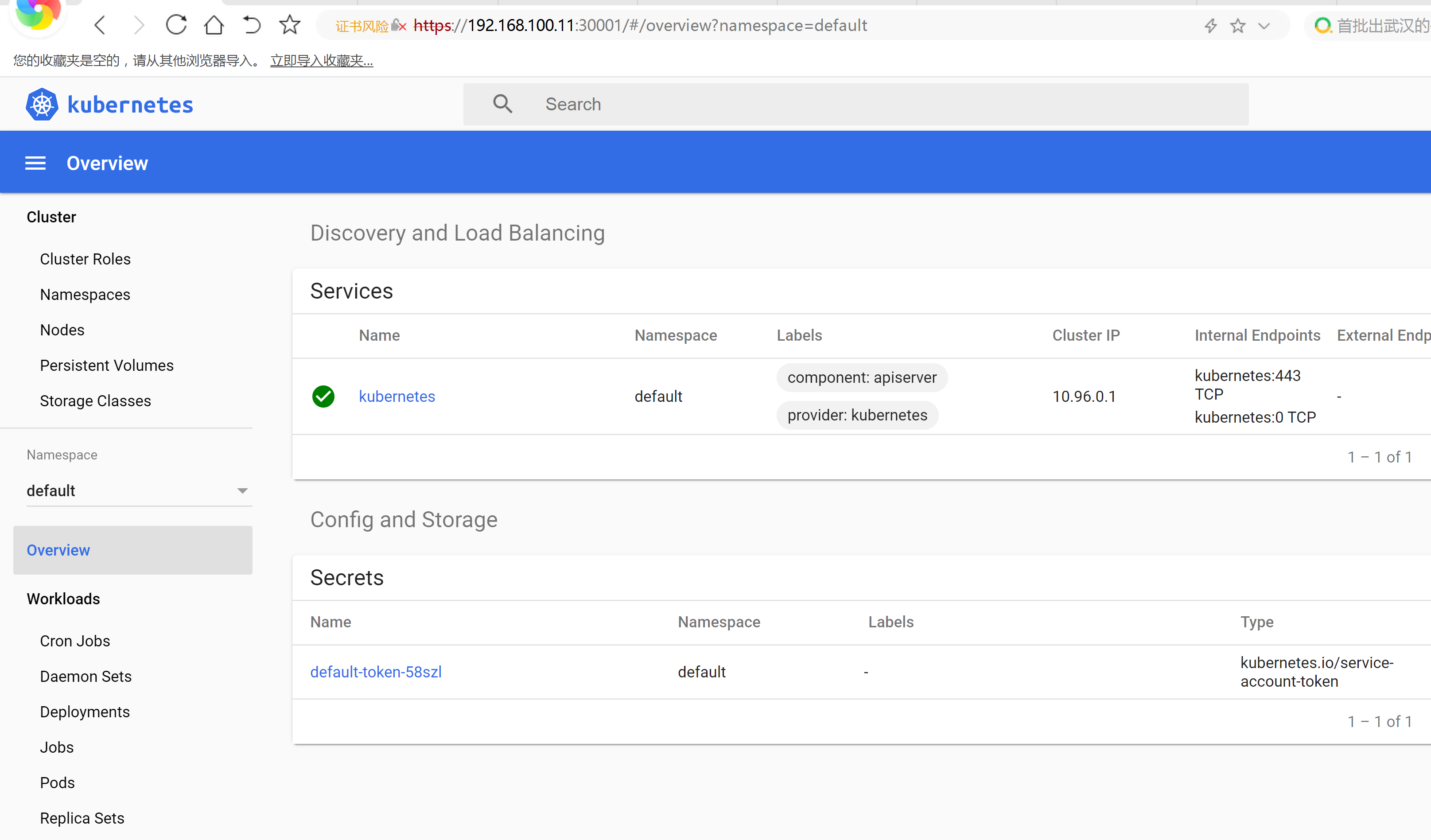Click the lightning speed-mode icon in address bar
1431x840 pixels.
[x=1211, y=26]
